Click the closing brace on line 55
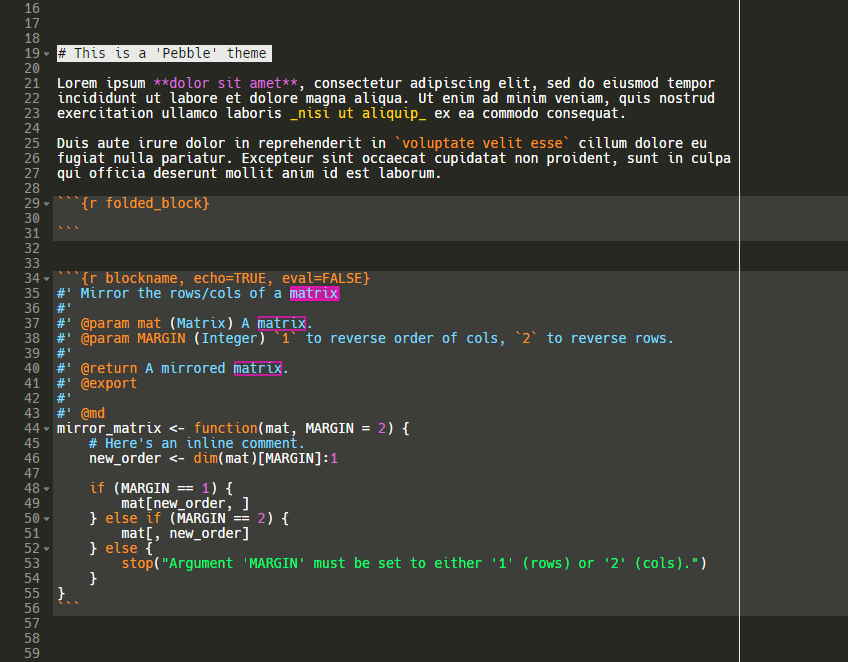 pos(61,593)
